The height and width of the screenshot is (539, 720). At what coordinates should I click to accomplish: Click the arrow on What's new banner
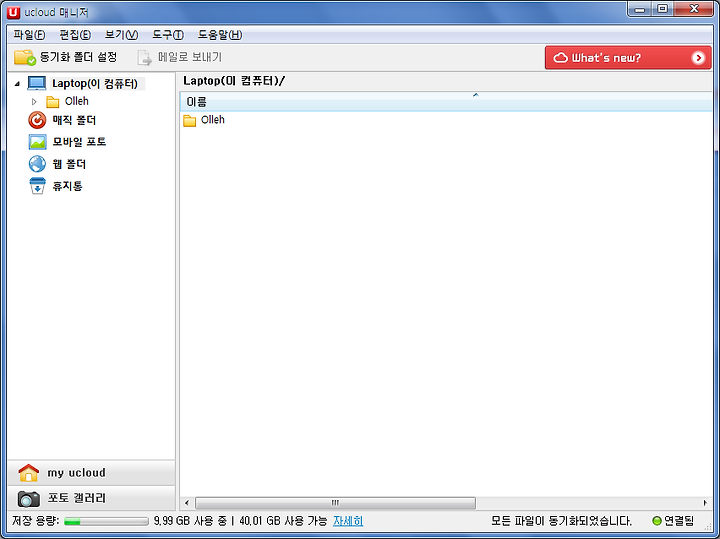pos(698,58)
